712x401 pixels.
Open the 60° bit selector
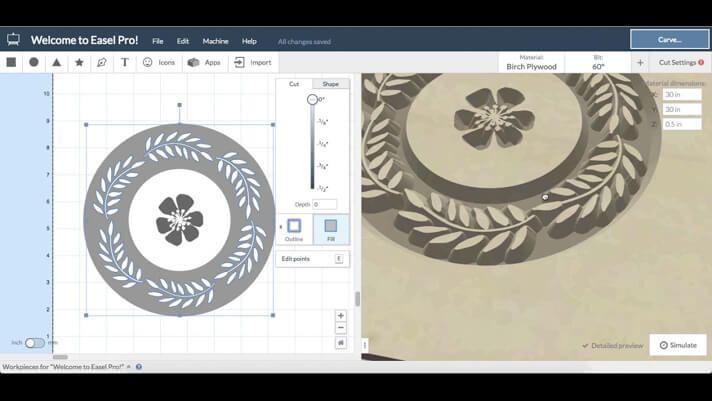[x=598, y=63]
